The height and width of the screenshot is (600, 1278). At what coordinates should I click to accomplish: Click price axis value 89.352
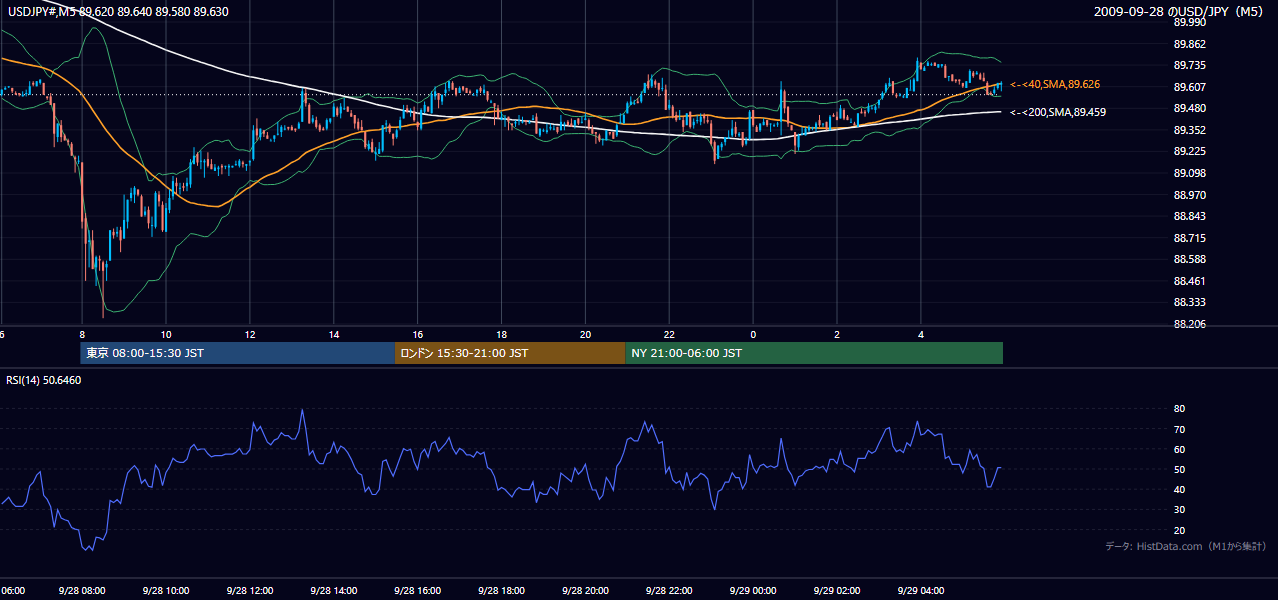1190,130
